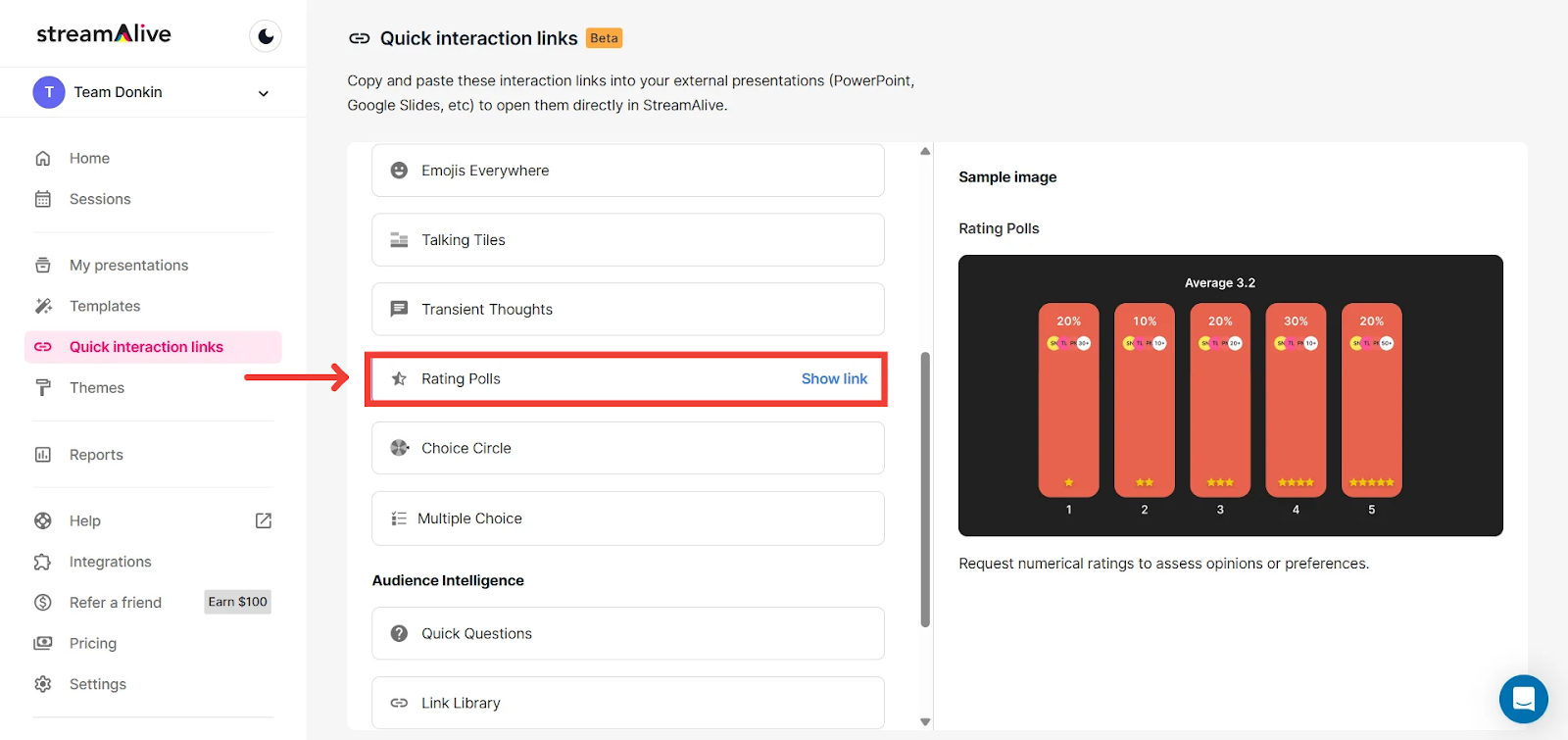Screen dimensions: 1568x740
Task: Select the Transient Thoughts row
Action: click(x=628, y=310)
